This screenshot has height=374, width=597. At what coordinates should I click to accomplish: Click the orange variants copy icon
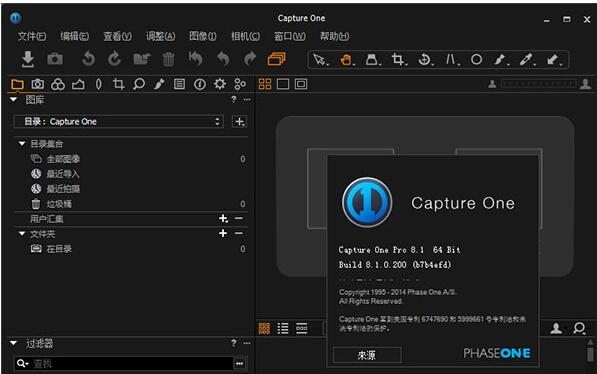pyautogui.click(x=277, y=59)
